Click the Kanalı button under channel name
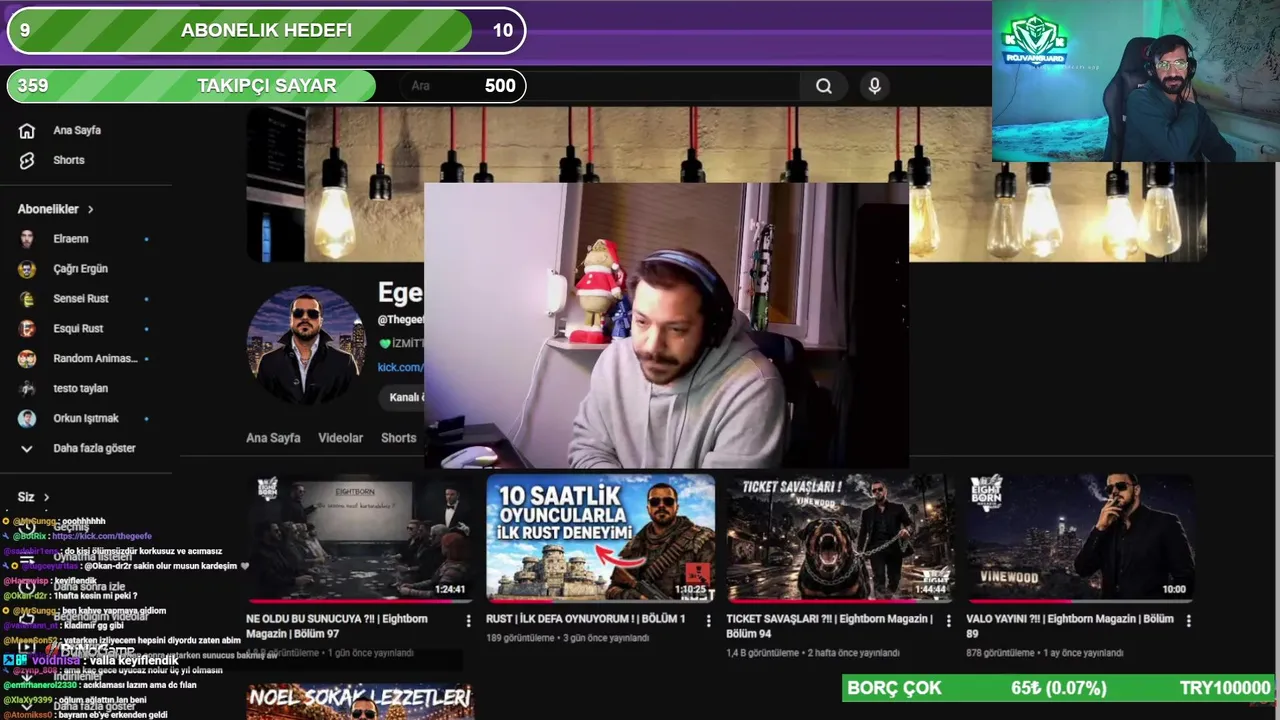 [402, 397]
